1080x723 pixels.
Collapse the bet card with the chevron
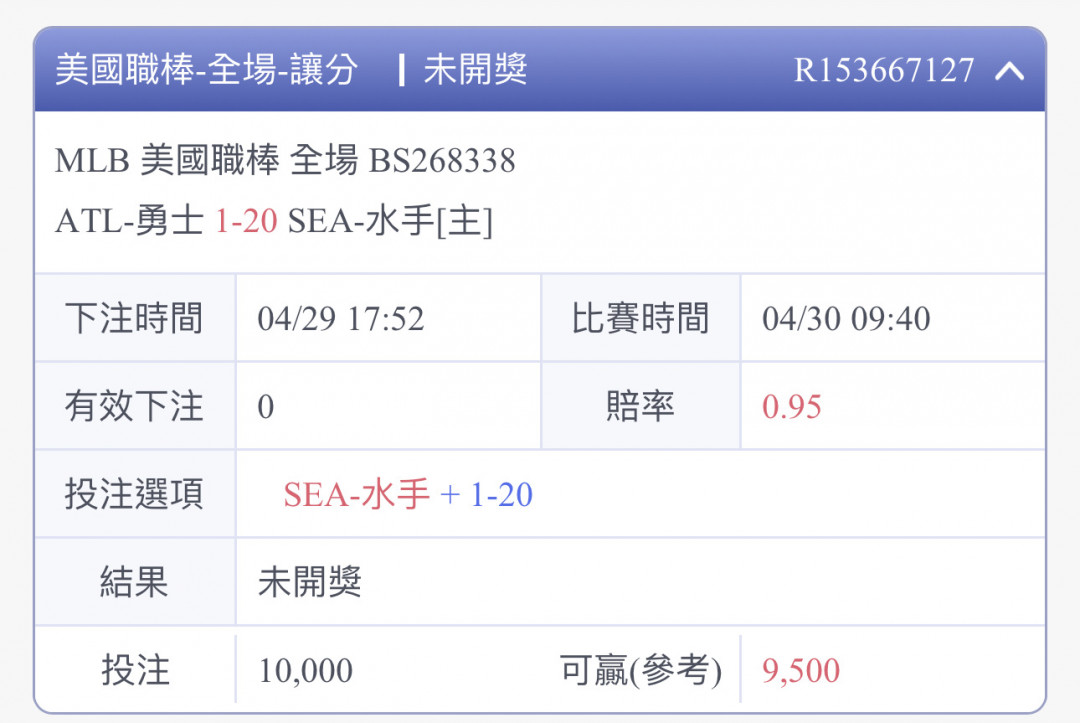[x=1009, y=70]
